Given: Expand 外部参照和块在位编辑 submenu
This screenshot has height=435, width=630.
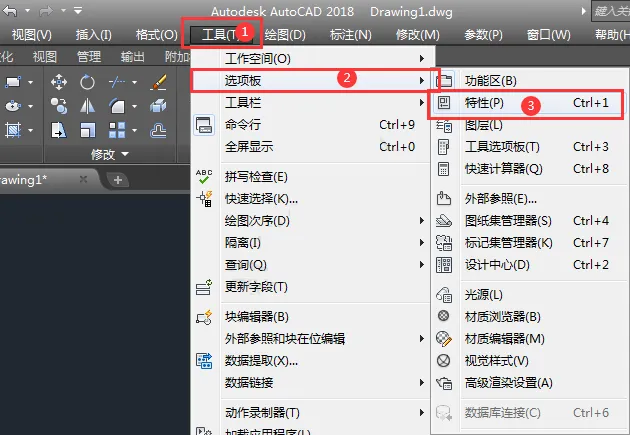Looking at the screenshot, I should [x=312, y=339].
